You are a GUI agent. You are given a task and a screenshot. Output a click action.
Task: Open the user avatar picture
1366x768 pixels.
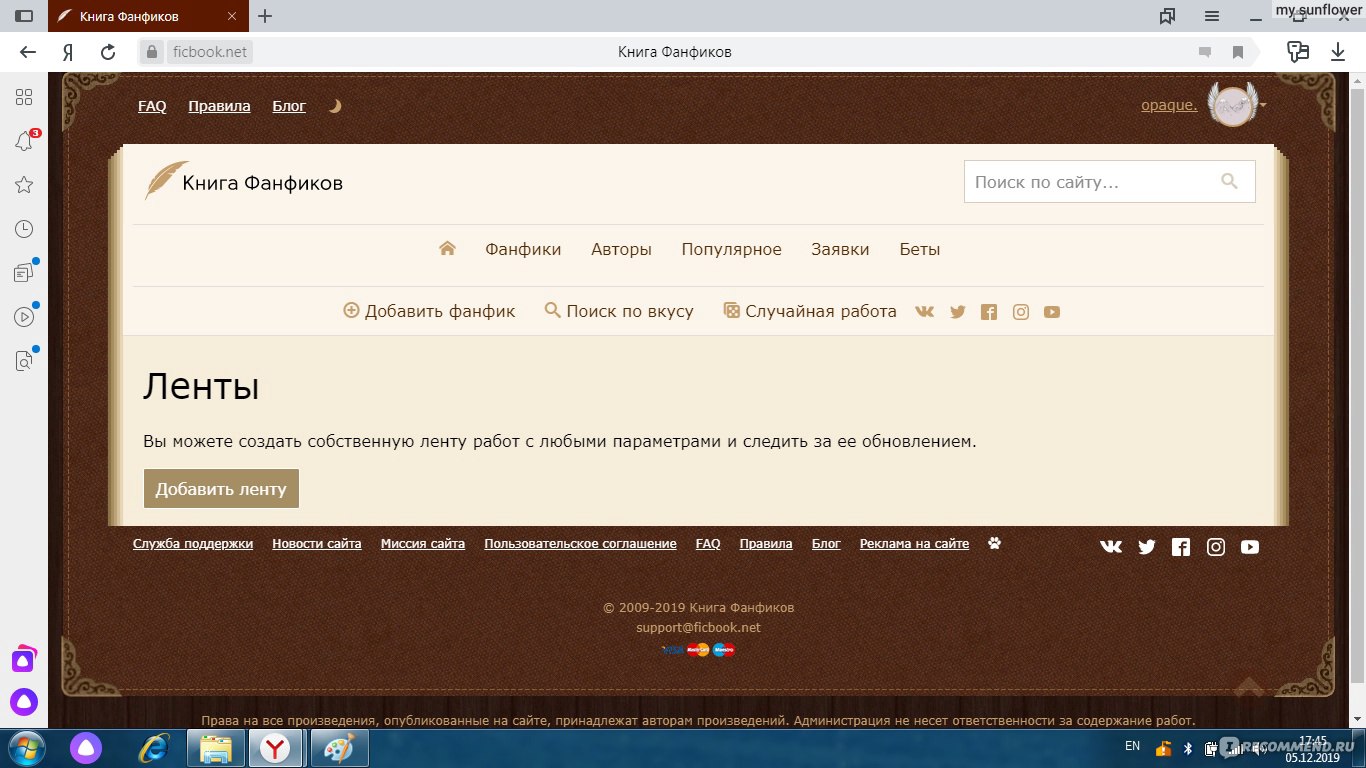1232,105
